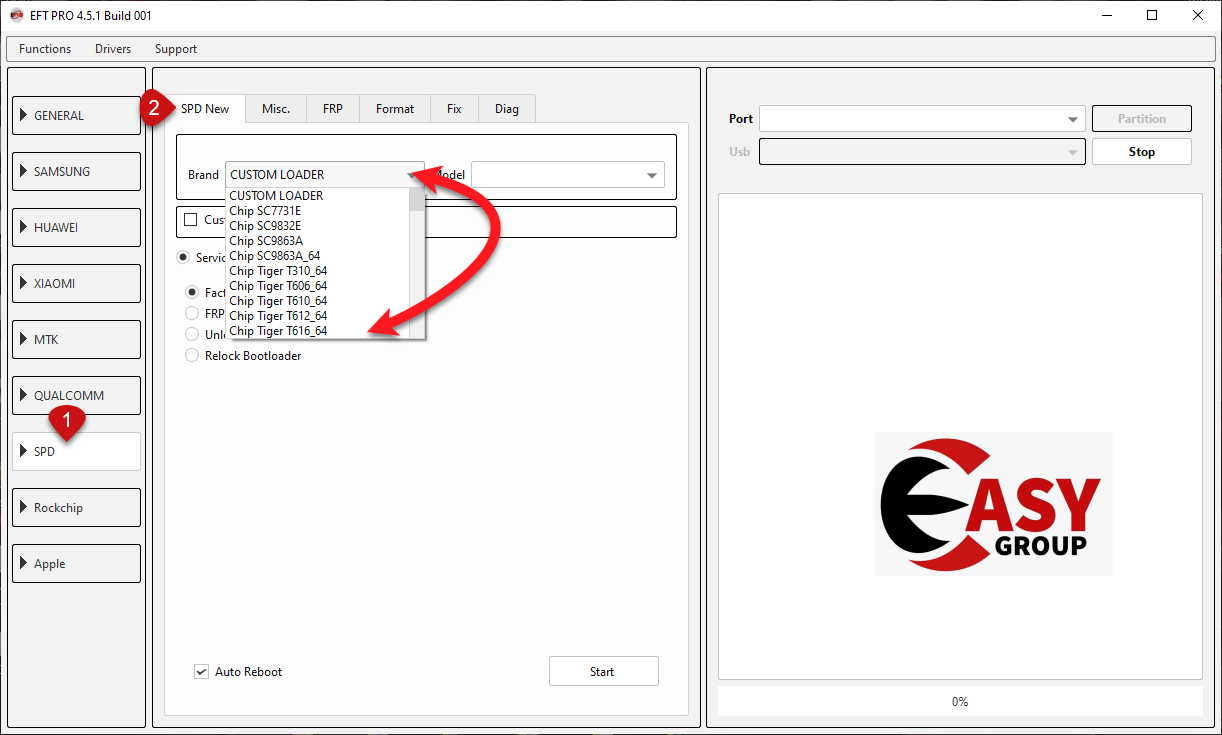
Task: Open the Functions menu
Action: (45, 49)
